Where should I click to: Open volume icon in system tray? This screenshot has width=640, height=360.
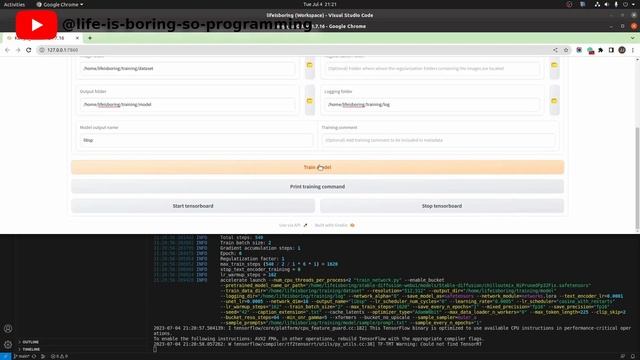click(x=607, y=4)
